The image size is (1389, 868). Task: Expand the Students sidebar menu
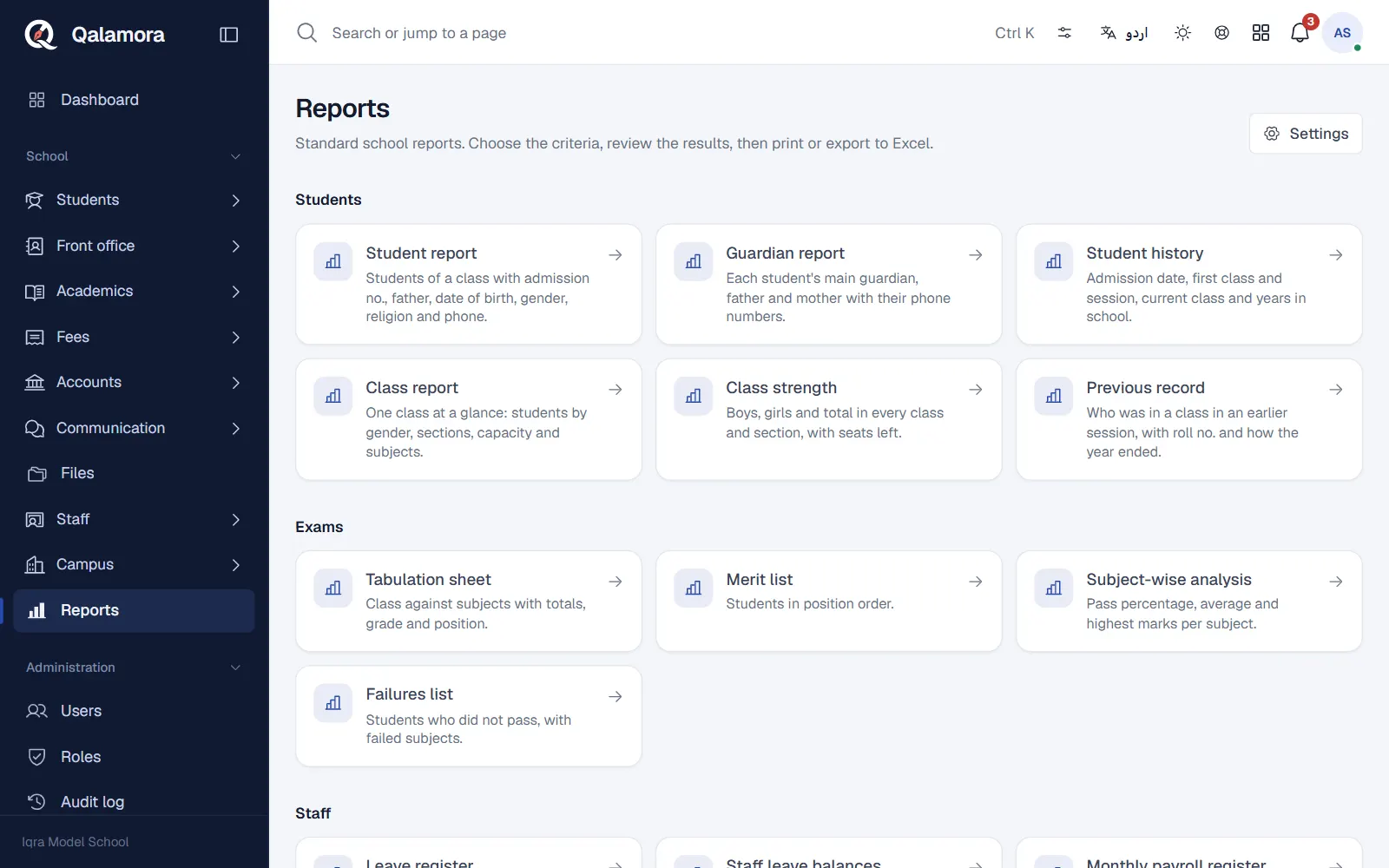(135, 201)
